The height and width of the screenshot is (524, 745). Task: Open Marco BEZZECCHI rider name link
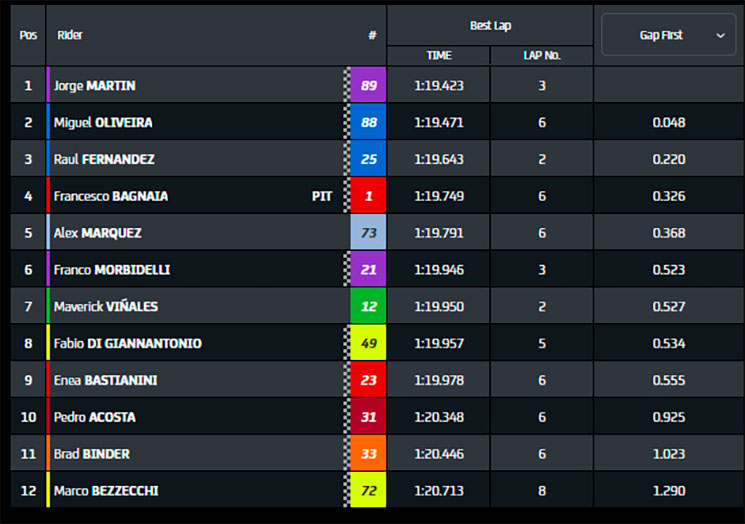point(106,491)
